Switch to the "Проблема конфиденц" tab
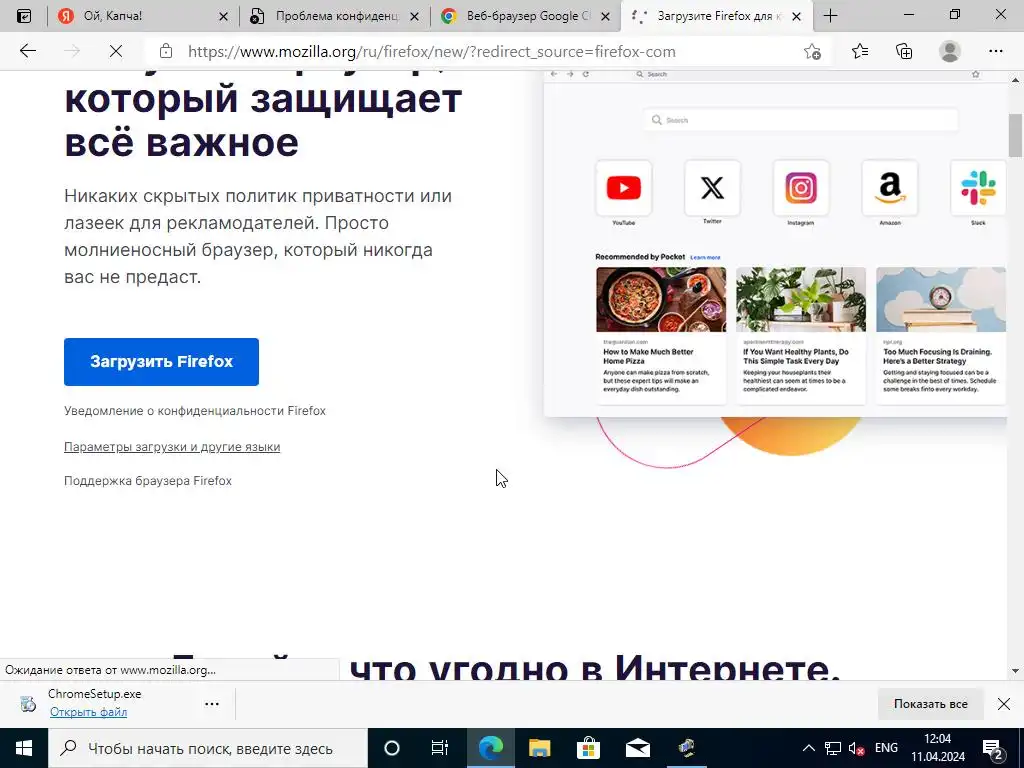This screenshot has height=768, width=1024. click(x=334, y=16)
